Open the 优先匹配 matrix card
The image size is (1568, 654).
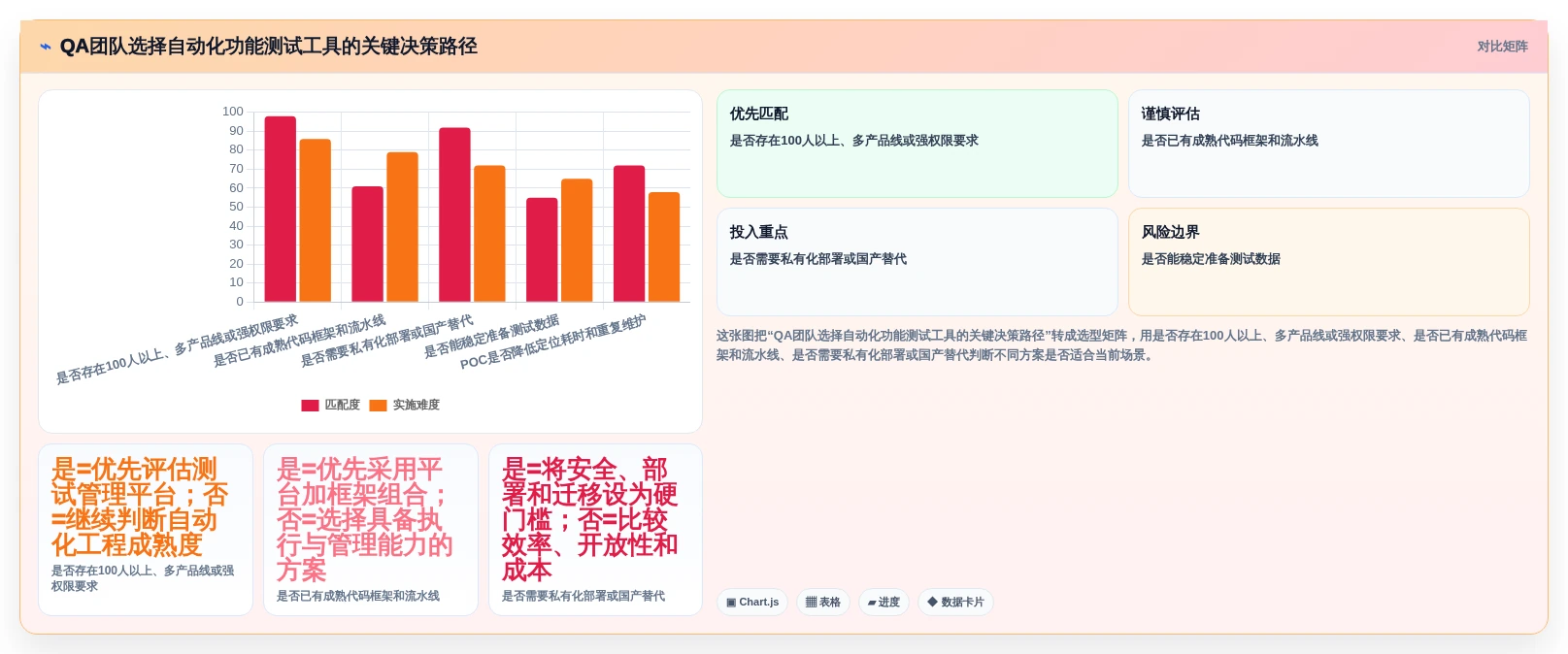tap(917, 144)
